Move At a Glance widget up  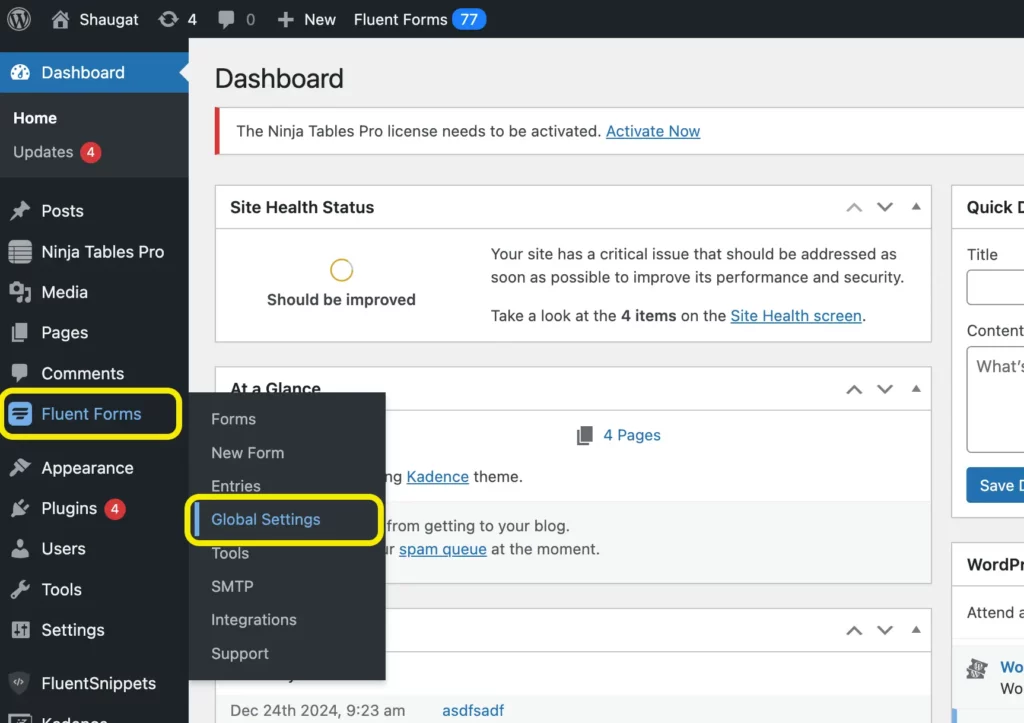pos(854,389)
